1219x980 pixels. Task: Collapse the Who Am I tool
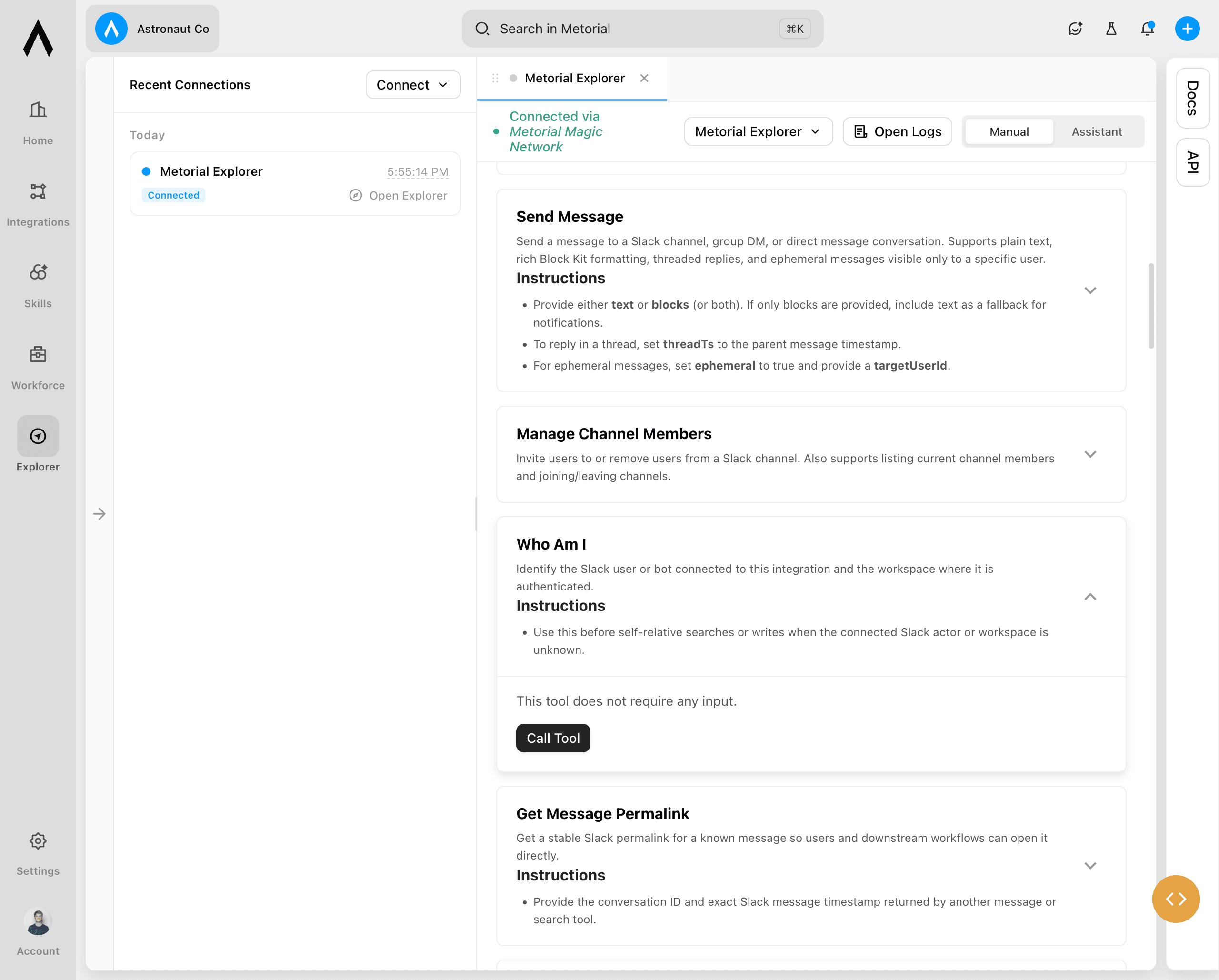click(1090, 597)
